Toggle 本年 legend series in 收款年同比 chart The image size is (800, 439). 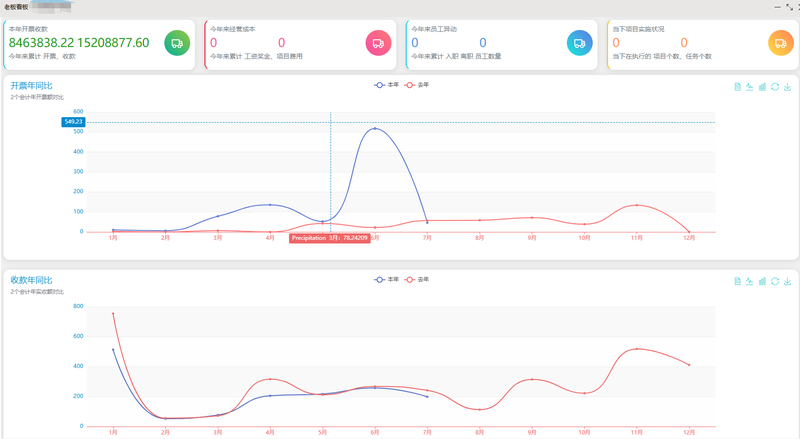pos(386,280)
